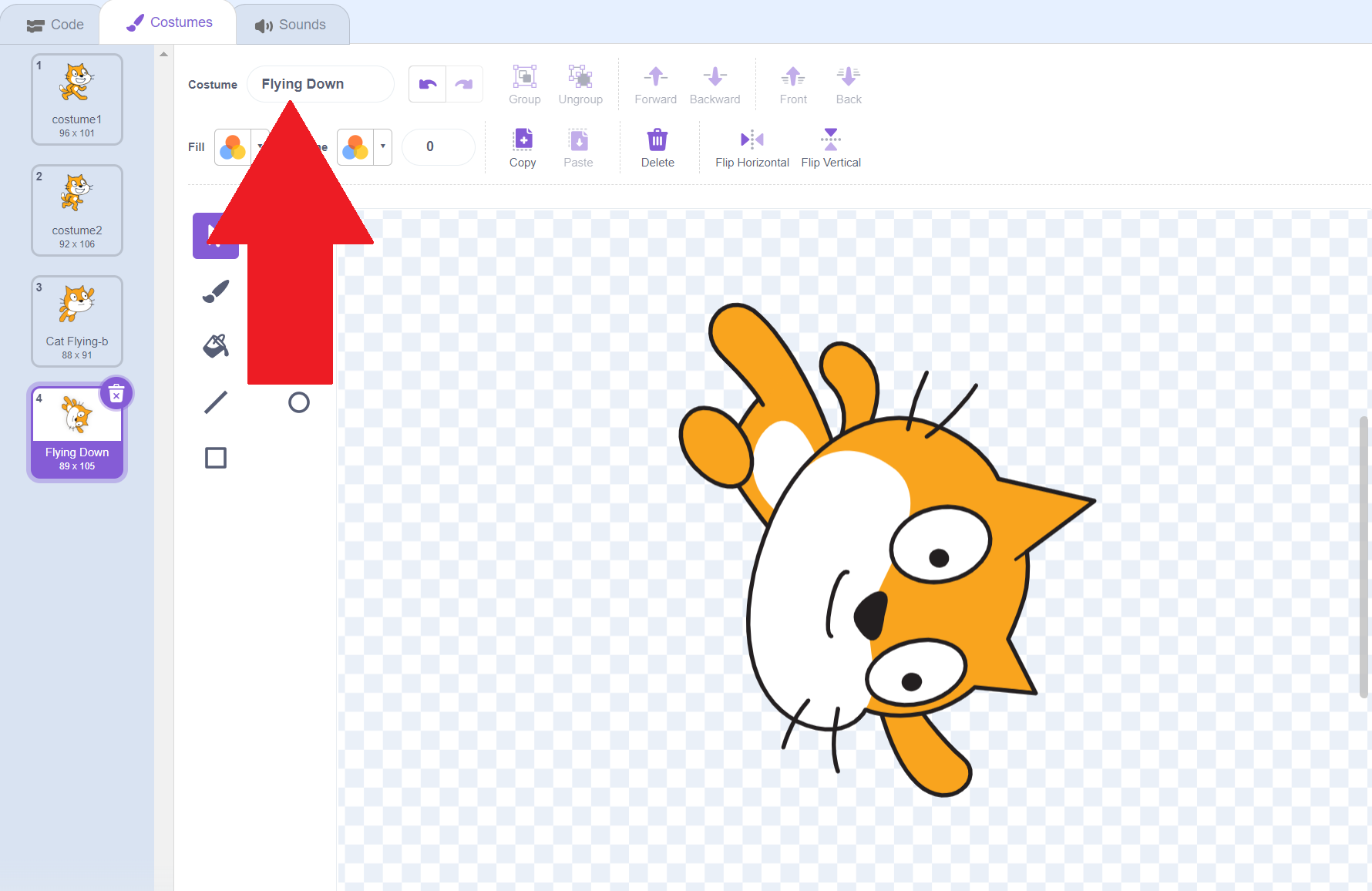
Task: Delete the Flying Down costume via trash icon
Action: point(116,394)
